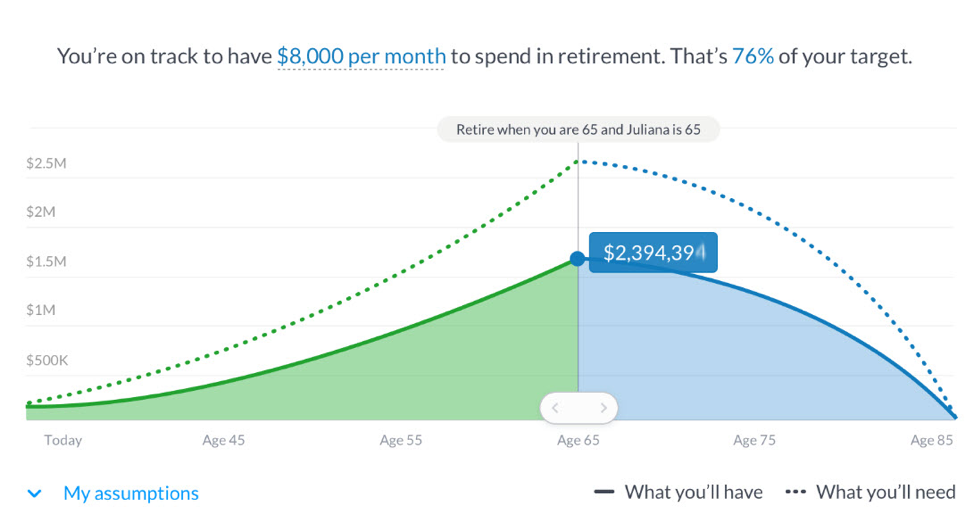The height and width of the screenshot is (531, 974).
Task: Click the Age 55 timeline label
Action: tap(400, 440)
